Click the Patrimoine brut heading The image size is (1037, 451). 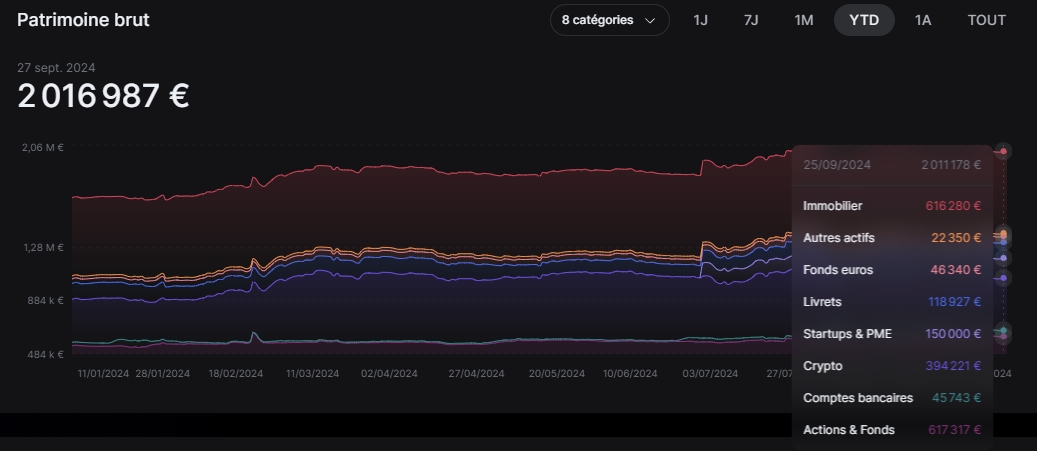pyautogui.click(x=83, y=20)
